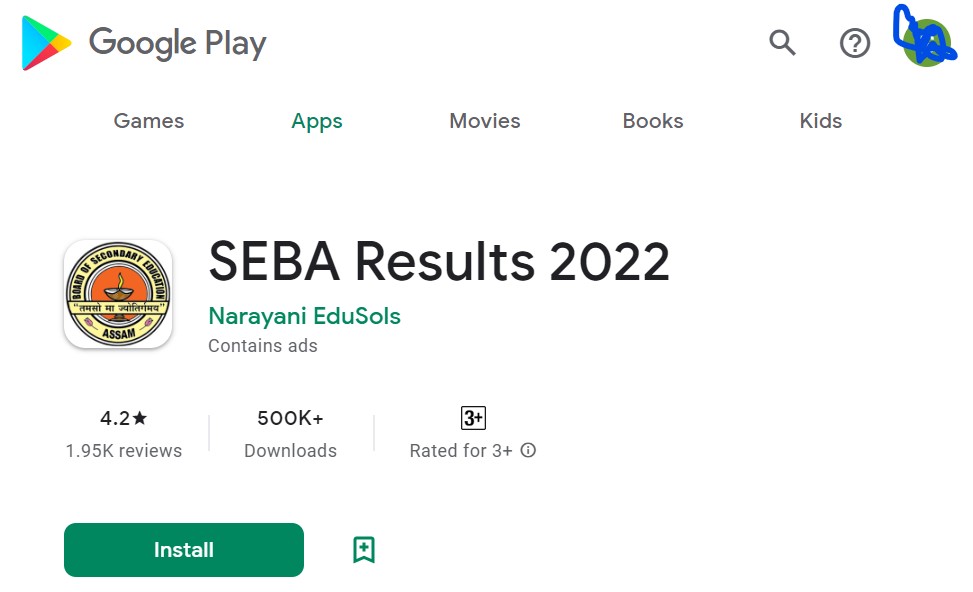Click the 500K+ downloads stat
The height and width of the screenshot is (592, 973).
pos(289,418)
